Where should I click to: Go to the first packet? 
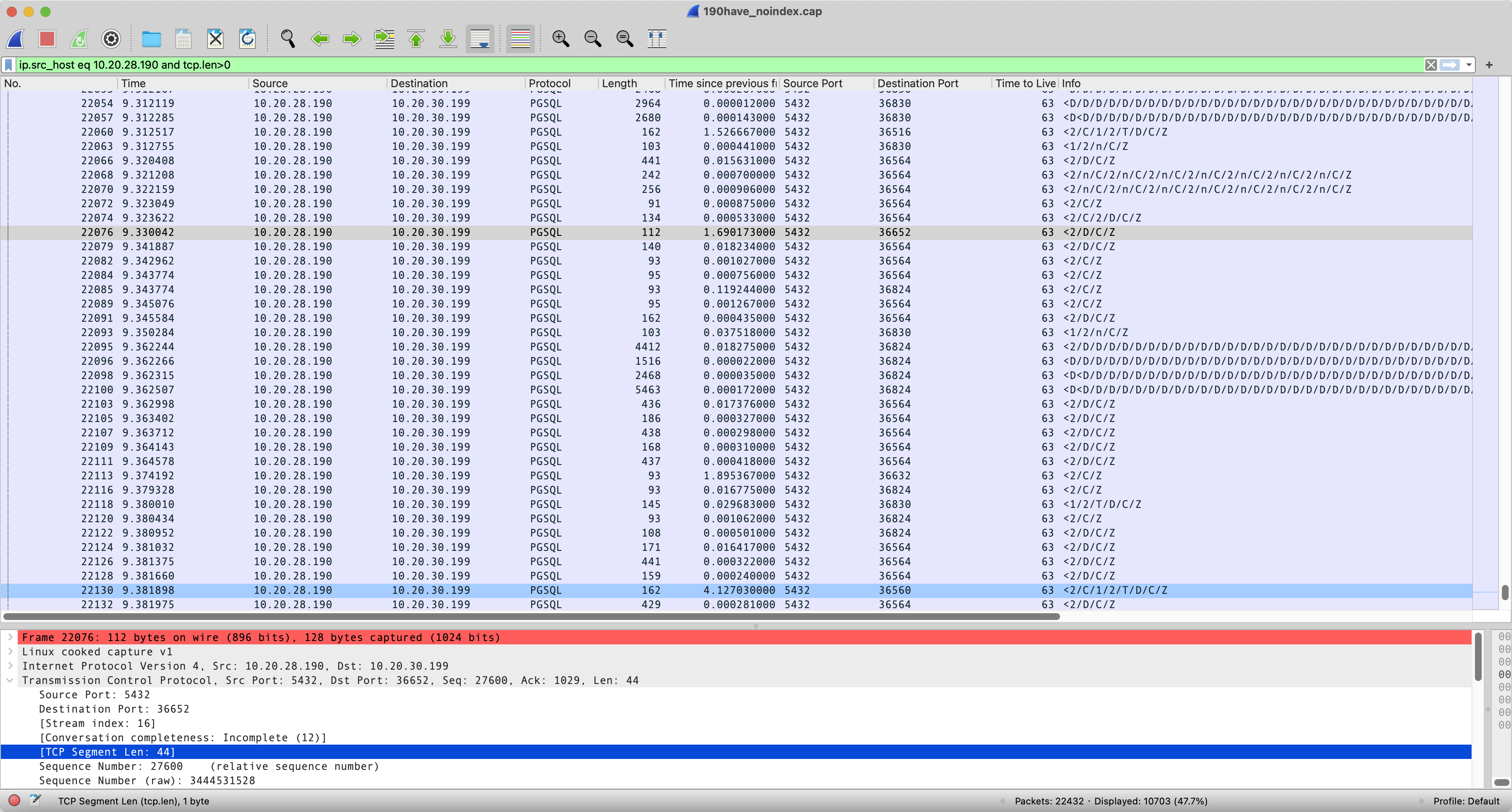pyautogui.click(x=416, y=39)
